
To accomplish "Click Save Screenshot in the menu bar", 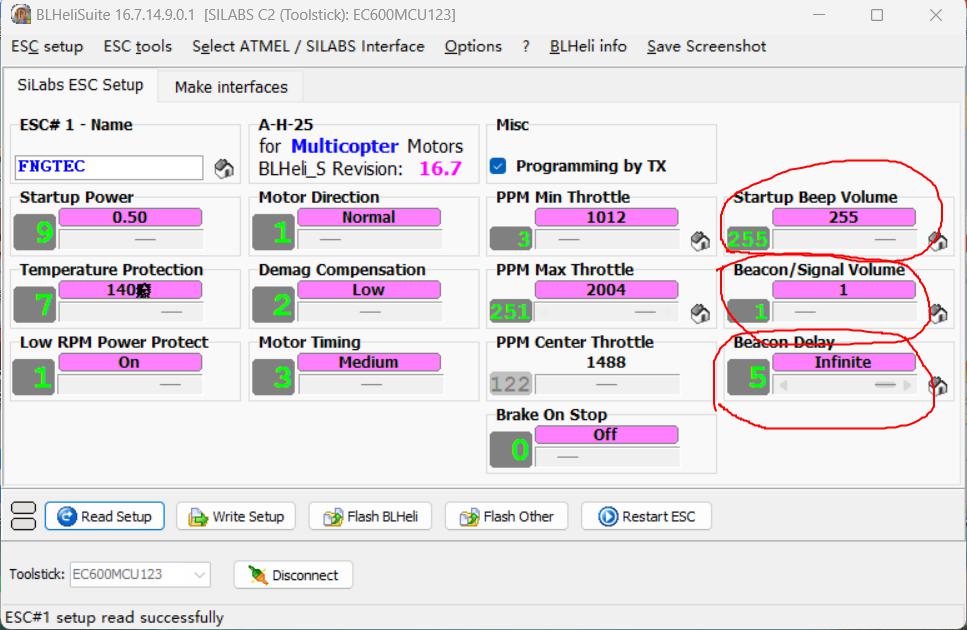I will pos(706,46).
